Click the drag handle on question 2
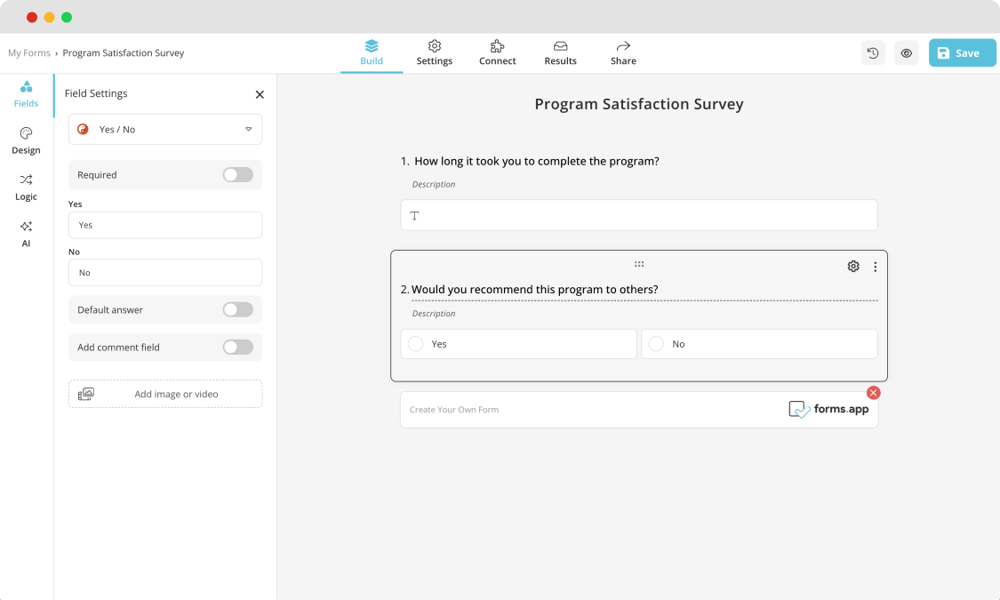The image size is (1000, 600). tap(638, 264)
